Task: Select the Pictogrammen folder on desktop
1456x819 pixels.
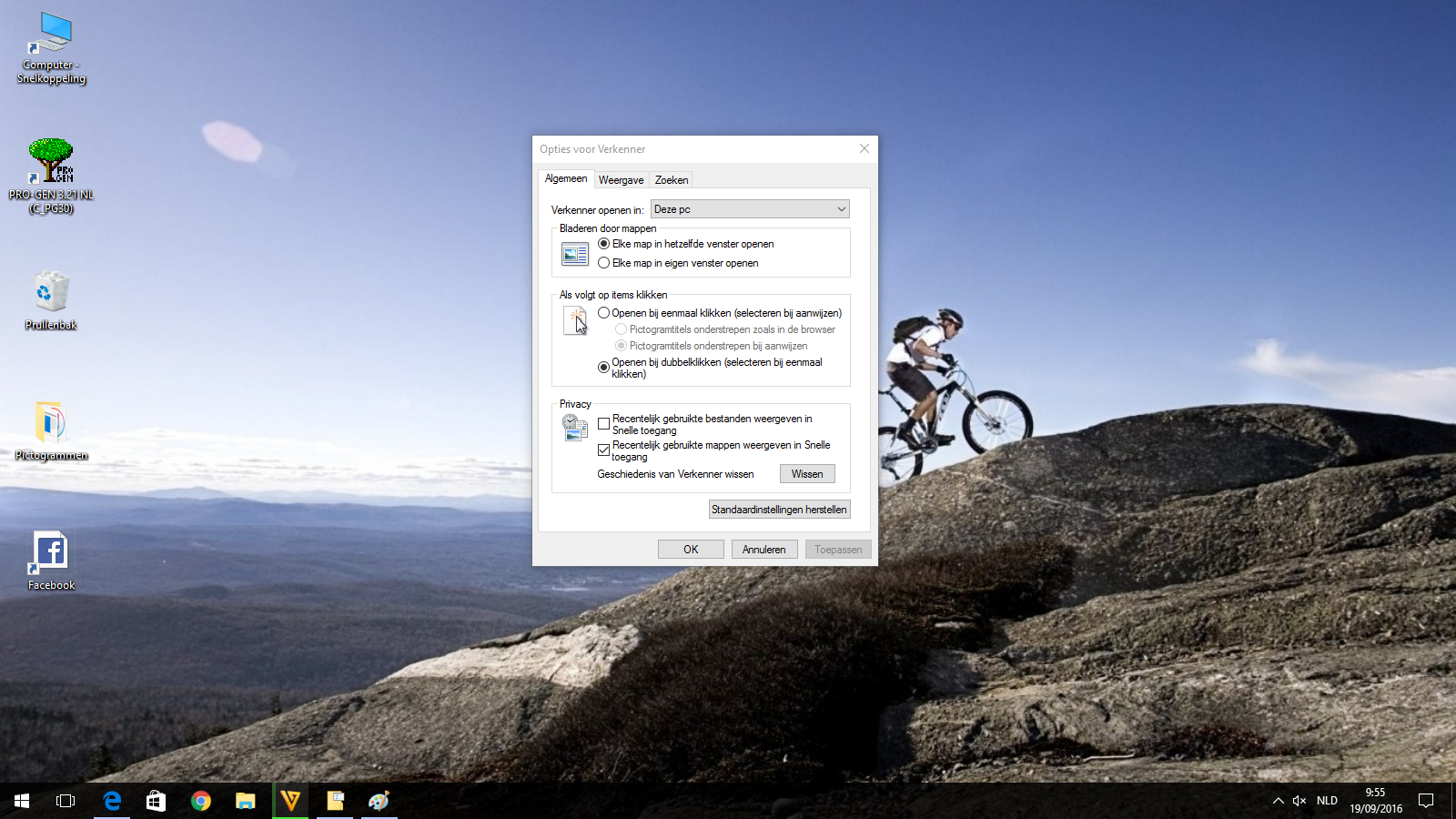Action: [x=51, y=430]
